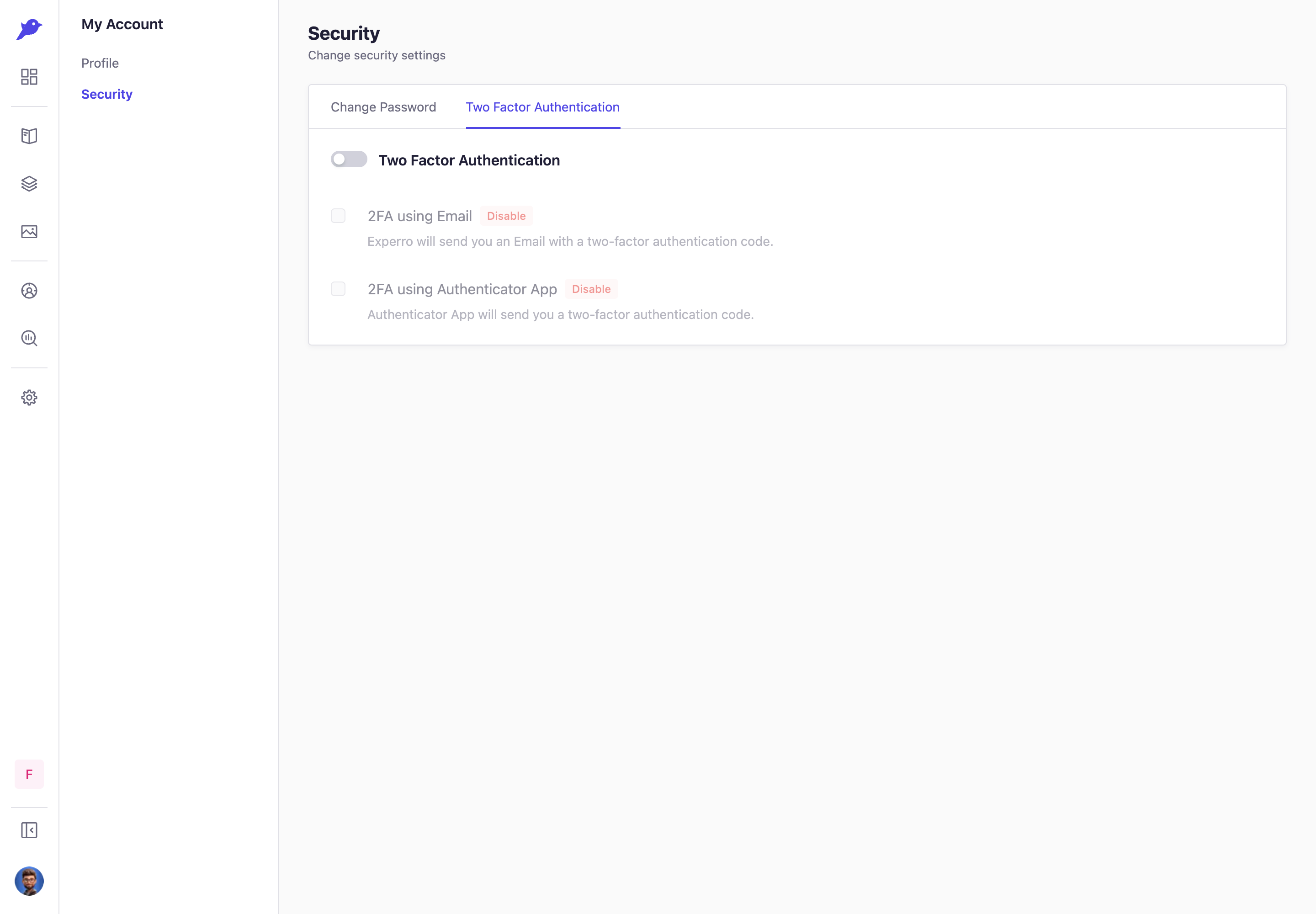Collapse the sidebar panel icon
The image size is (1316, 914).
coord(29,830)
